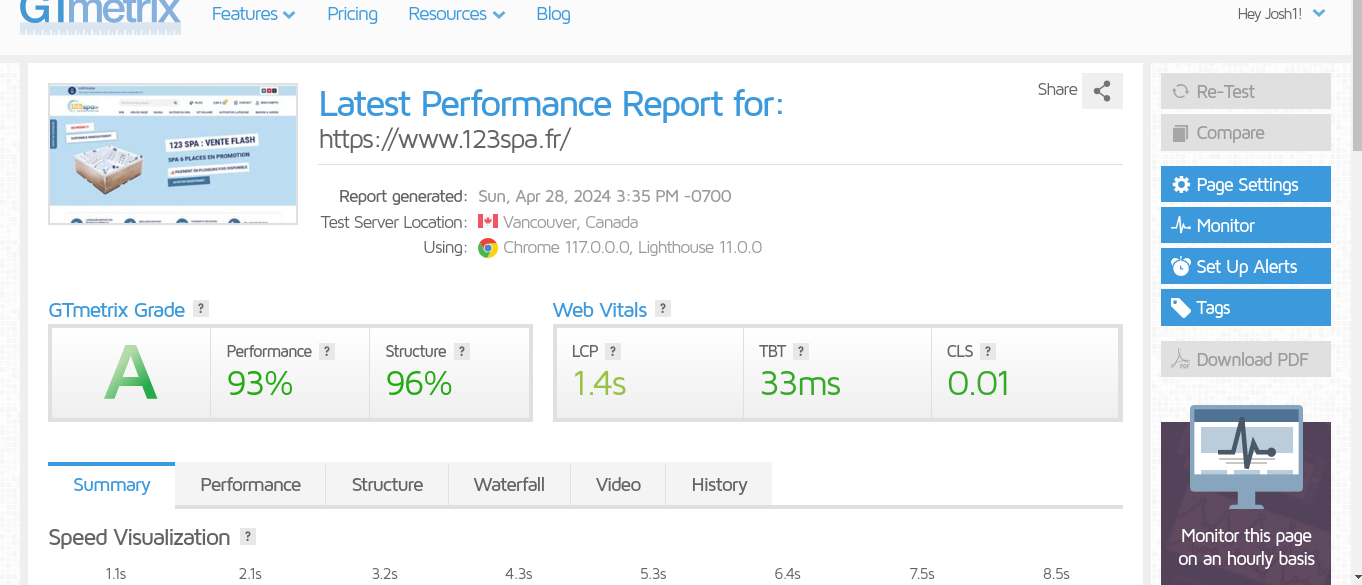Open the Pricing page
The width and height of the screenshot is (1362, 585).
pos(352,14)
